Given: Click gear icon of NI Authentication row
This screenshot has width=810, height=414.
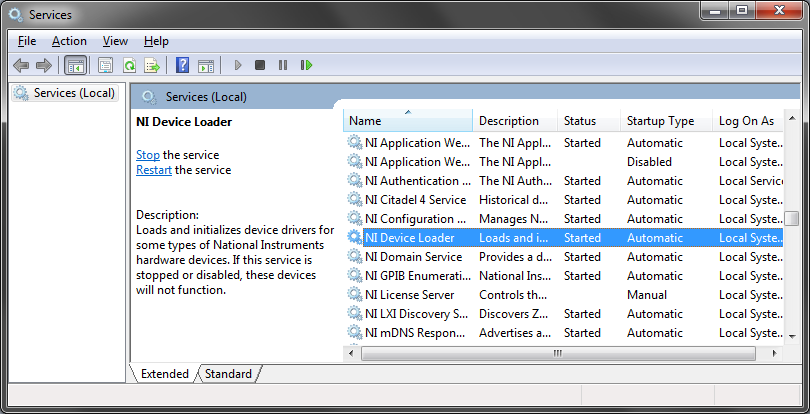Looking at the screenshot, I should [x=354, y=180].
